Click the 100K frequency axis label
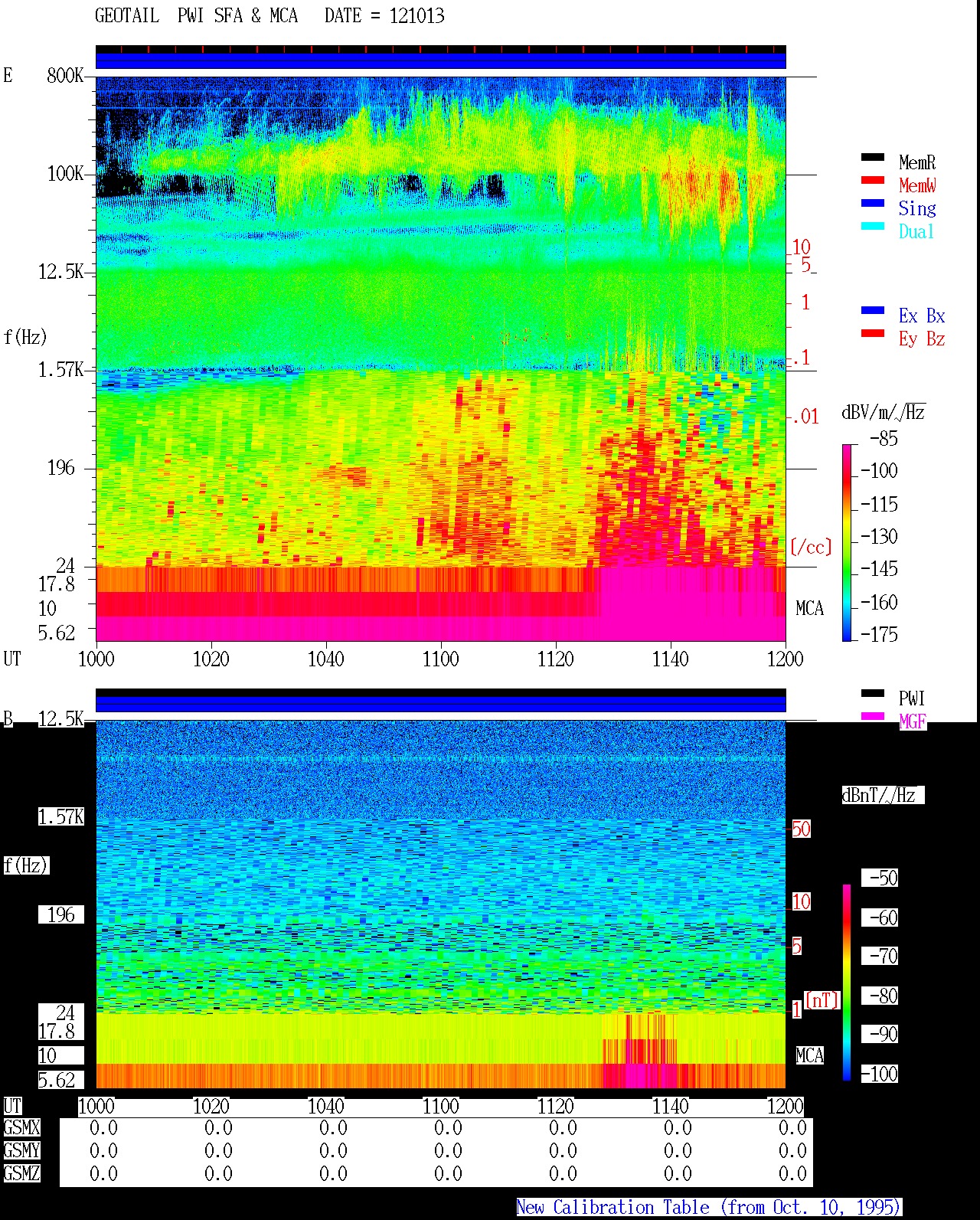The height and width of the screenshot is (1220, 980). (64, 174)
